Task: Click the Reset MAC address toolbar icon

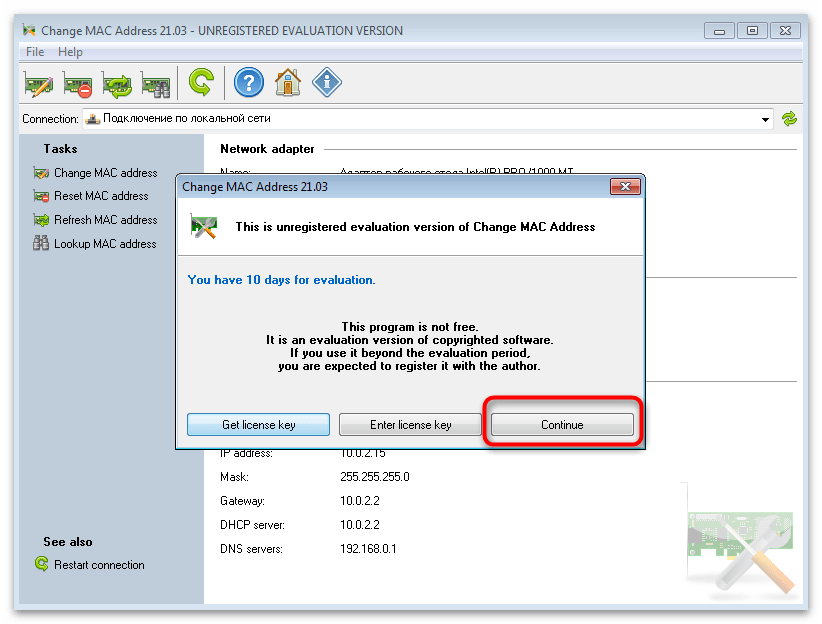Action: point(78,84)
